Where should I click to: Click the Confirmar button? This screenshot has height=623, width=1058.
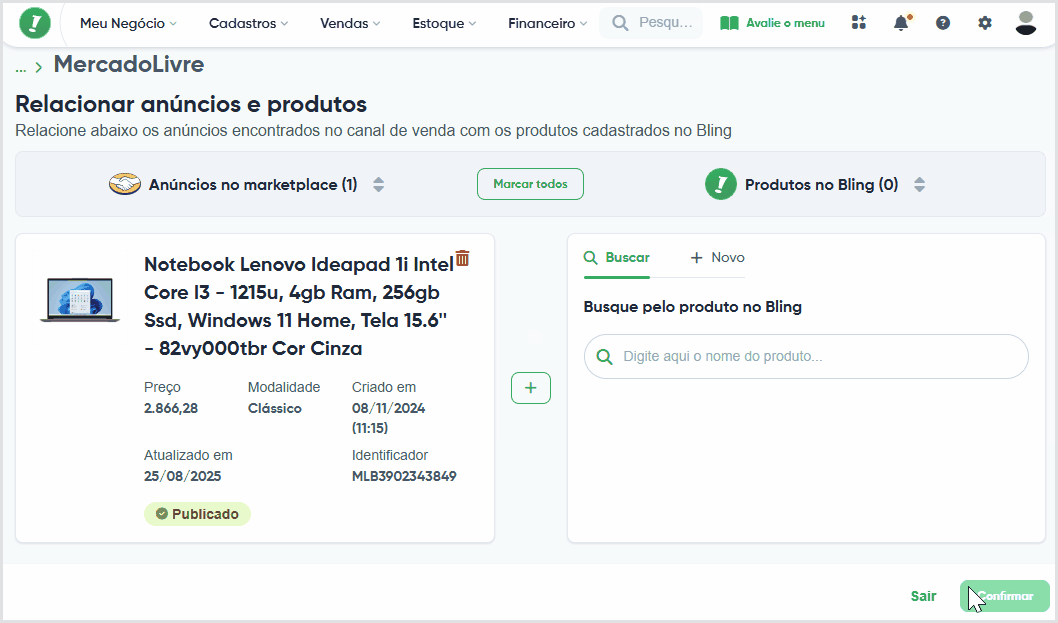point(1005,596)
